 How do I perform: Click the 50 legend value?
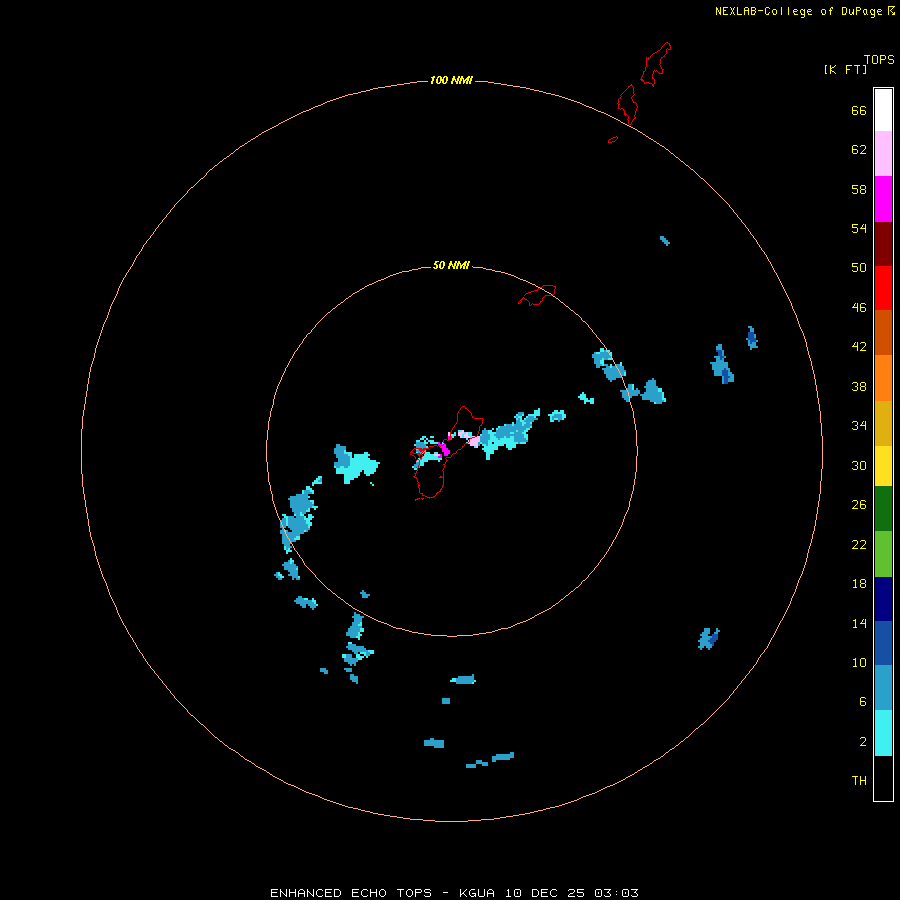point(859,267)
